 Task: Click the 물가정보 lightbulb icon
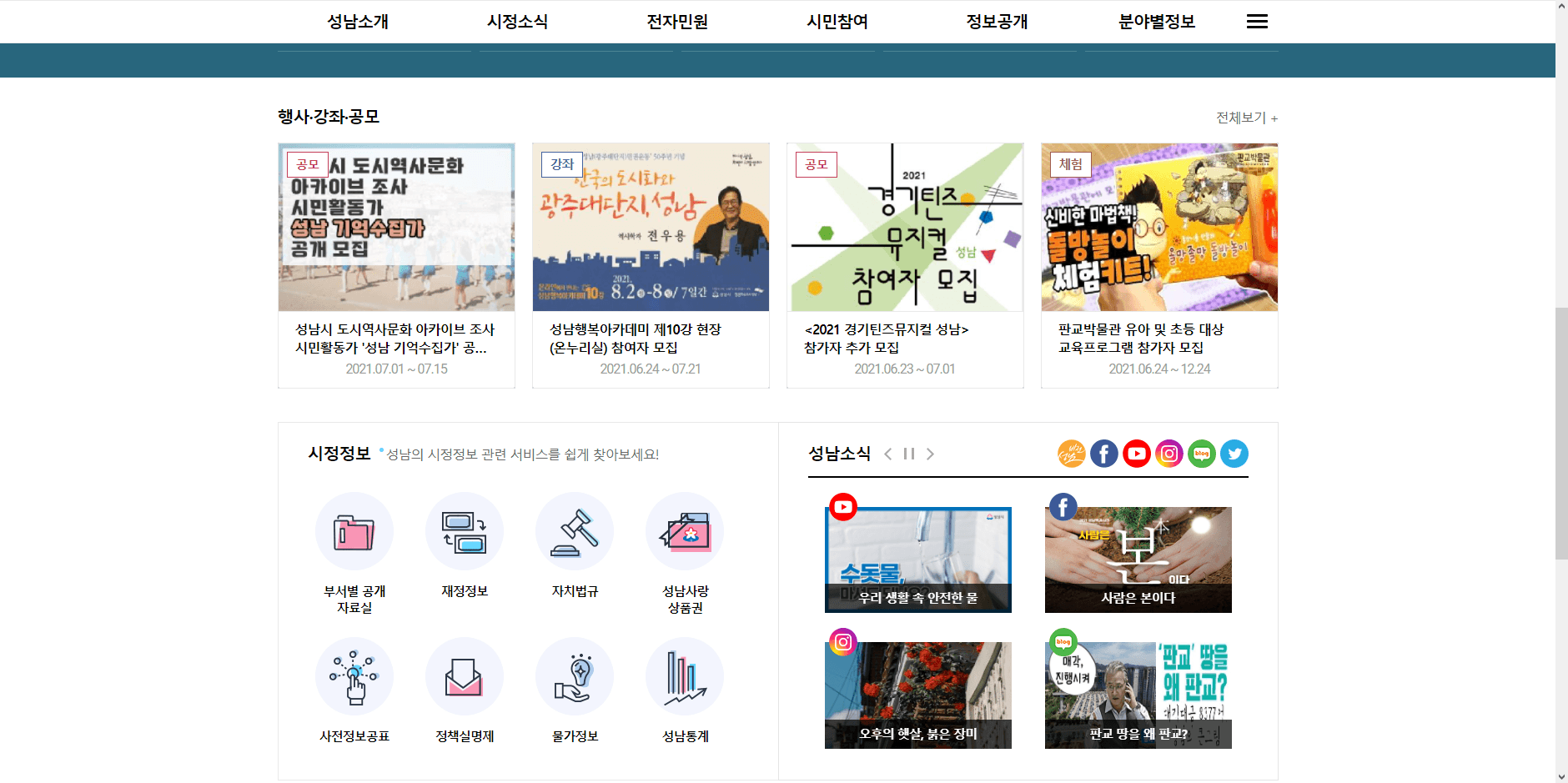575,676
